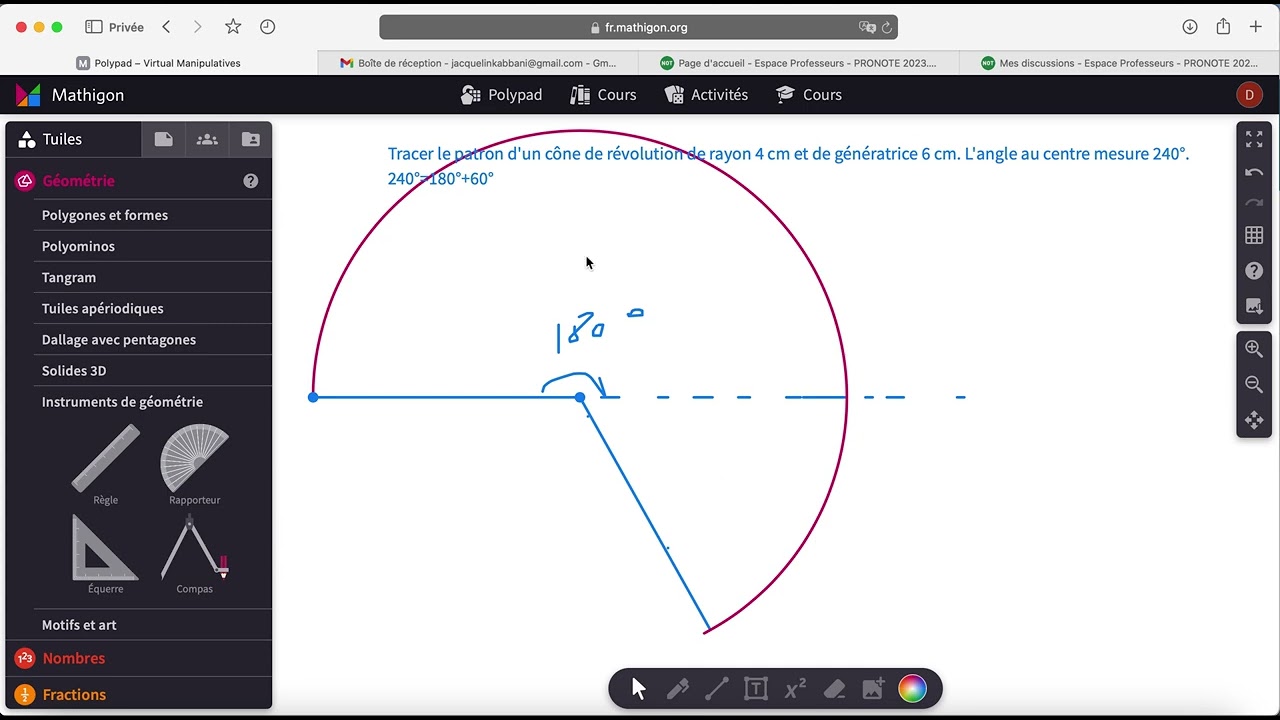
Task: Reload the page in Safari
Action: tap(887, 27)
